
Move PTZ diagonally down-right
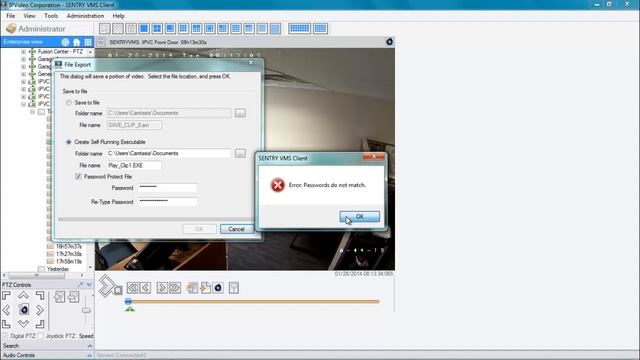40,324
